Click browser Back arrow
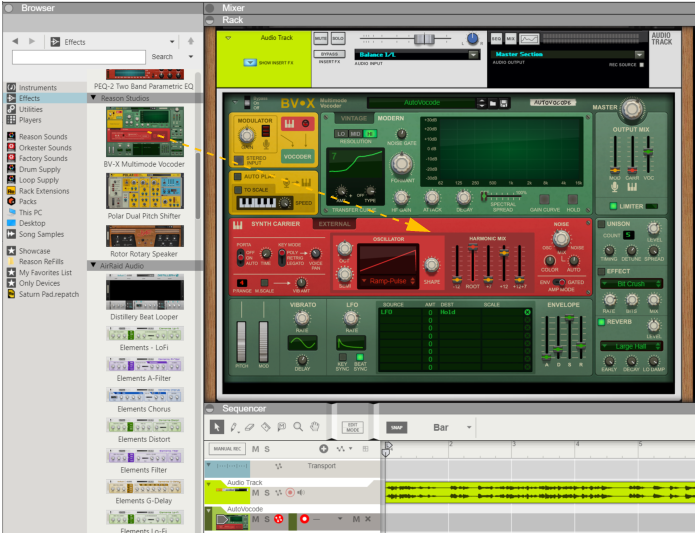 15,41
